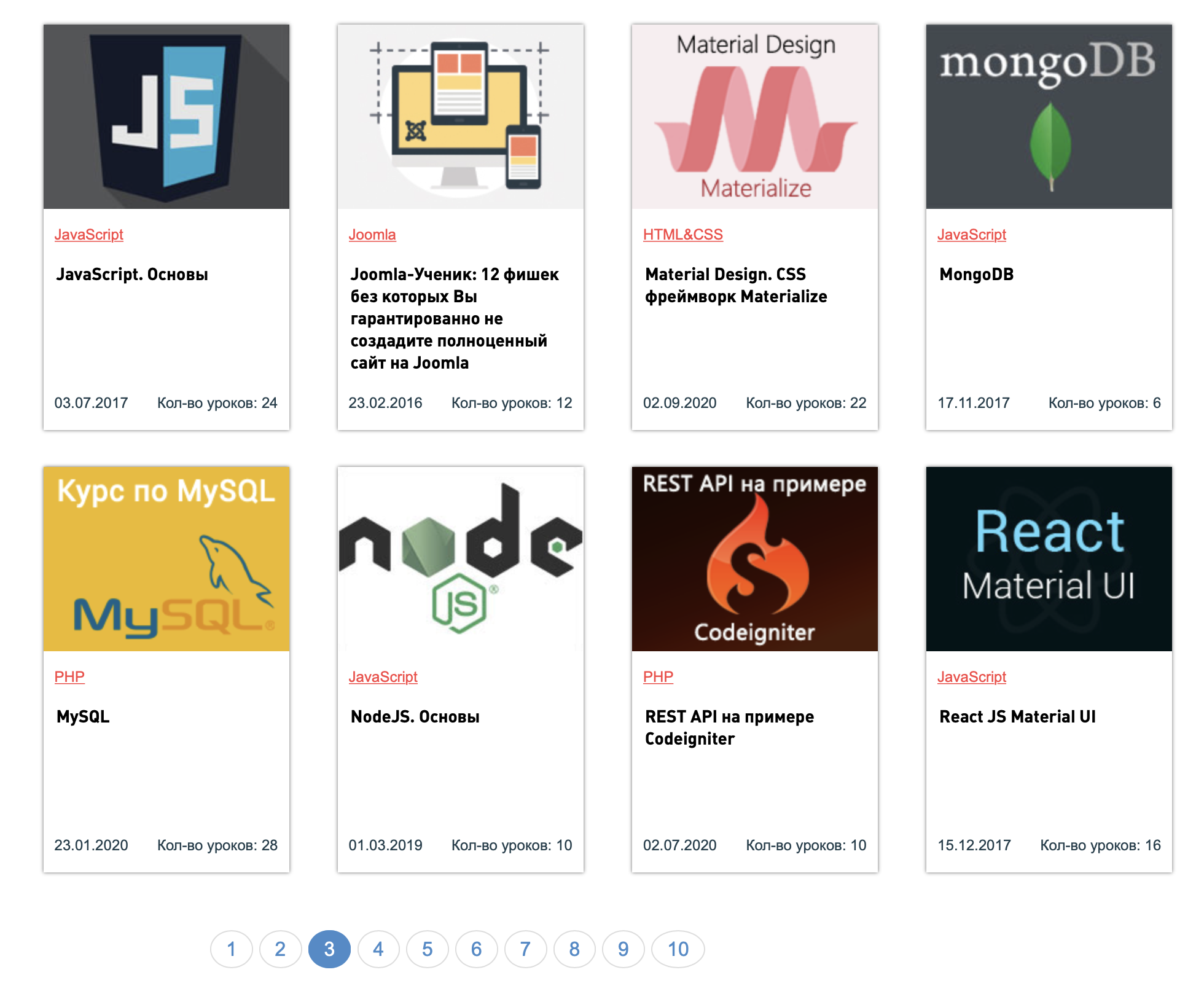Image resolution: width=1204 pixels, height=983 pixels.
Task: Go to pagination page 7
Action: [525, 949]
